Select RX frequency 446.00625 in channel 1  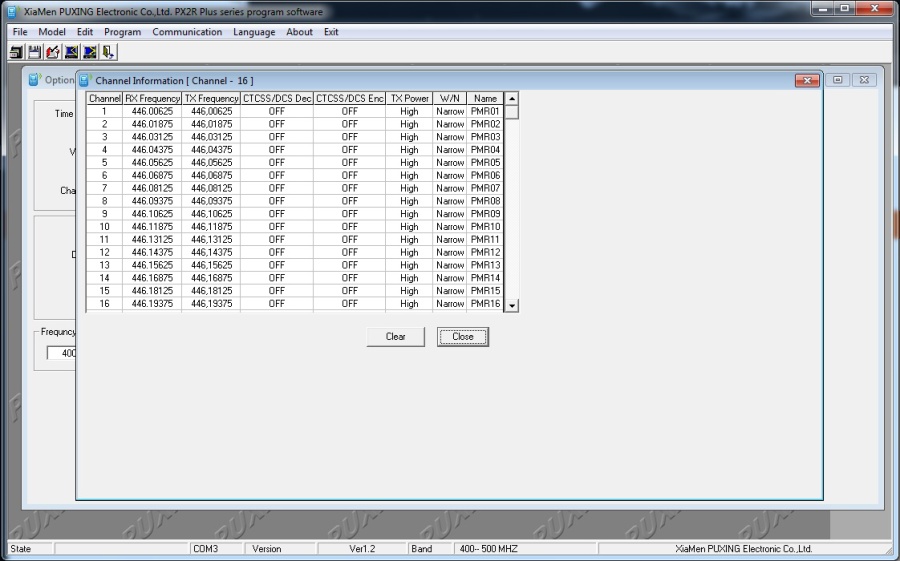pyautogui.click(x=152, y=111)
